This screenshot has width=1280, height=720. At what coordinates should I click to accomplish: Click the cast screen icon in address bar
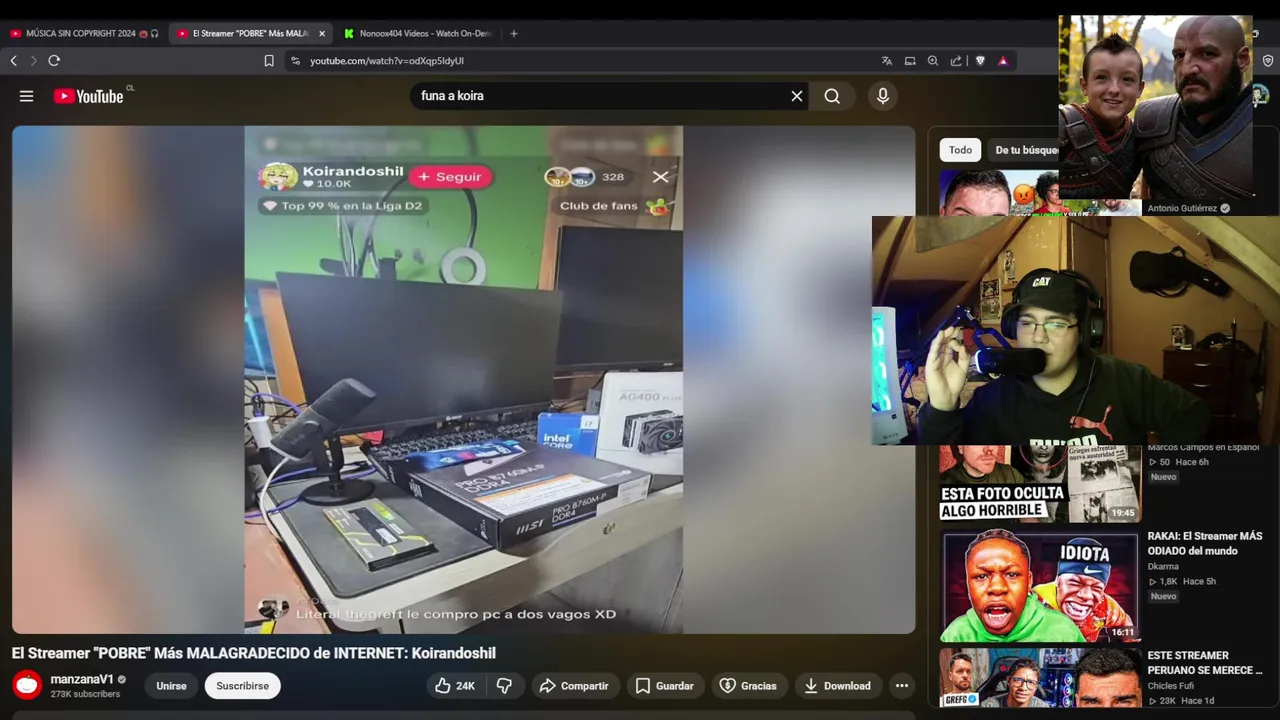pyautogui.click(x=910, y=61)
